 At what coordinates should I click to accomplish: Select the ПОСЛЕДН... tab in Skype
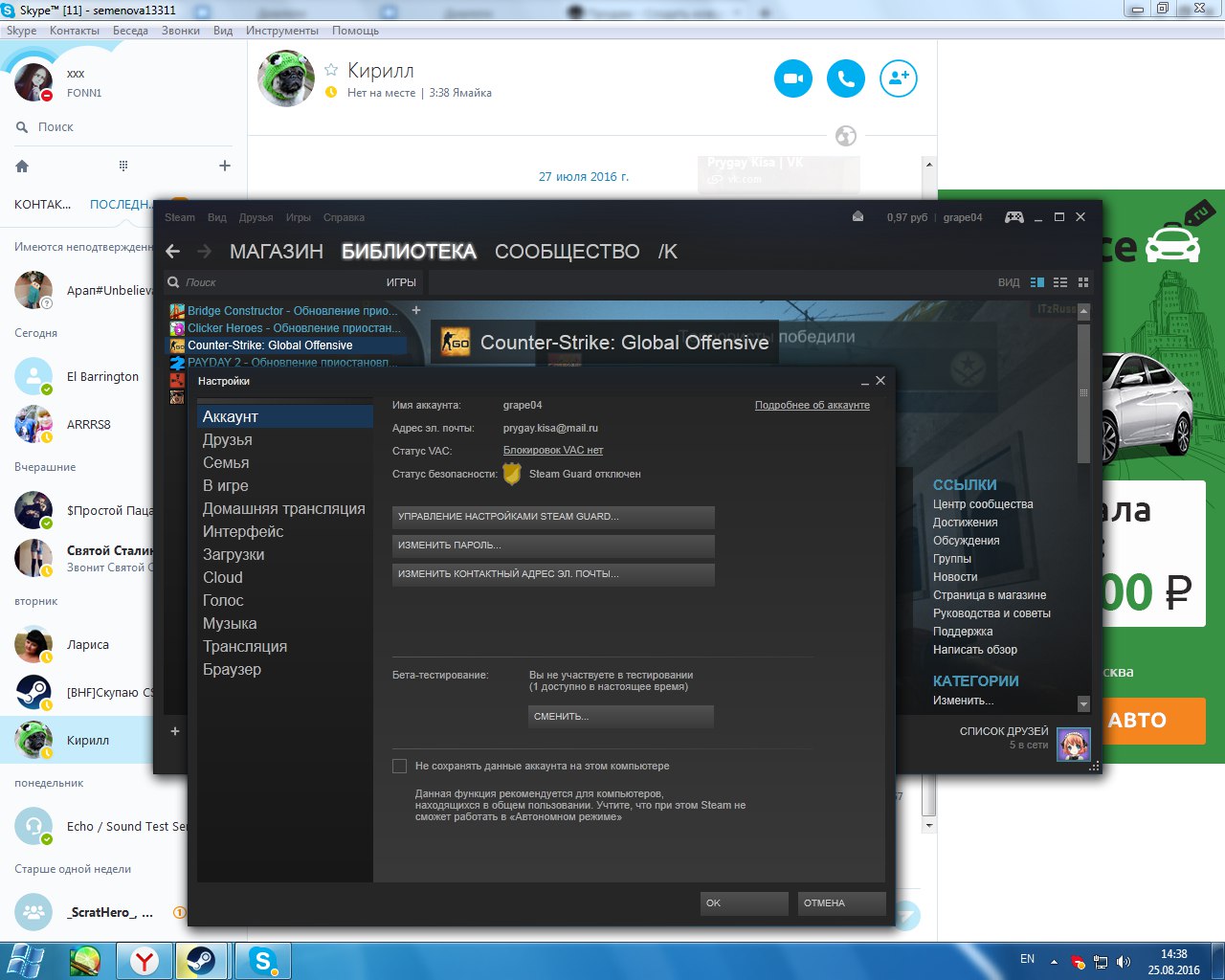coord(121,204)
